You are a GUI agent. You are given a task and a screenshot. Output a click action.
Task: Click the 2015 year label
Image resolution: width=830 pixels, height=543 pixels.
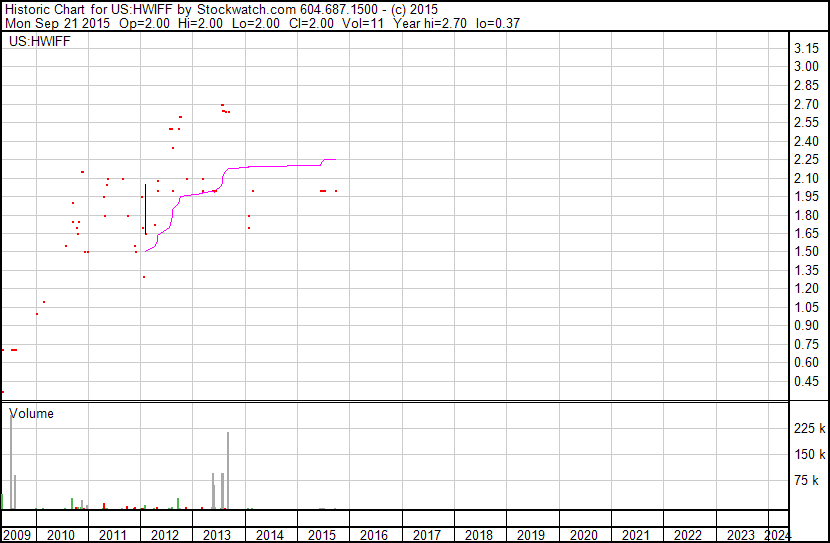pos(322,535)
